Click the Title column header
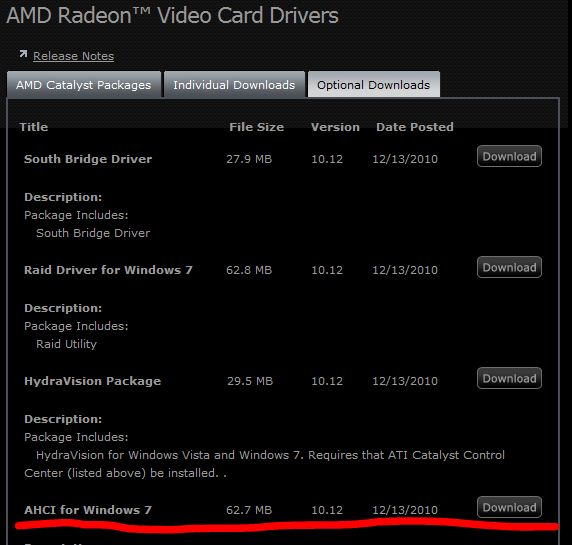Image resolution: width=572 pixels, height=545 pixels. coord(34,127)
